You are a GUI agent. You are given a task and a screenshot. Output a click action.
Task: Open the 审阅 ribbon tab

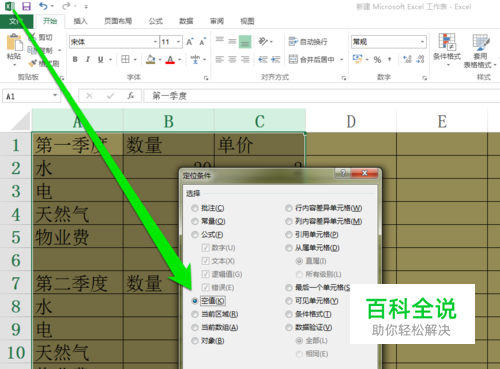pyautogui.click(x=217, y=21)
